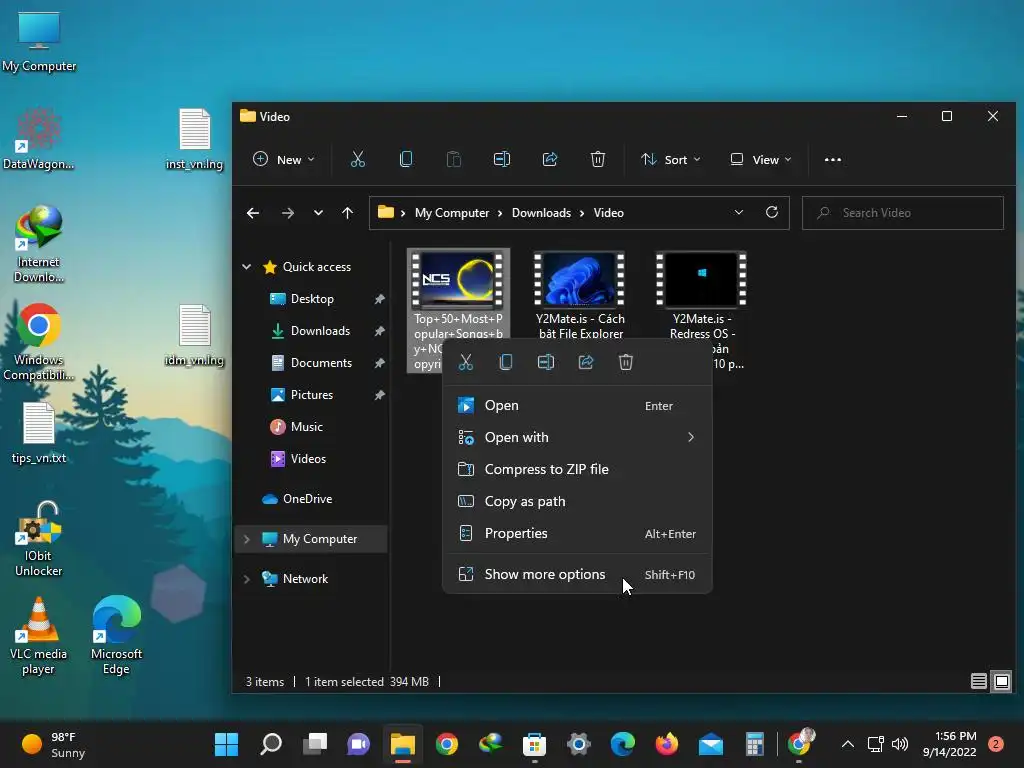The width and height of the screenshot is (1024, 768).
Task: Click the Cut icon in the Explorer toolbar
Action: click(x=358, y=159)
